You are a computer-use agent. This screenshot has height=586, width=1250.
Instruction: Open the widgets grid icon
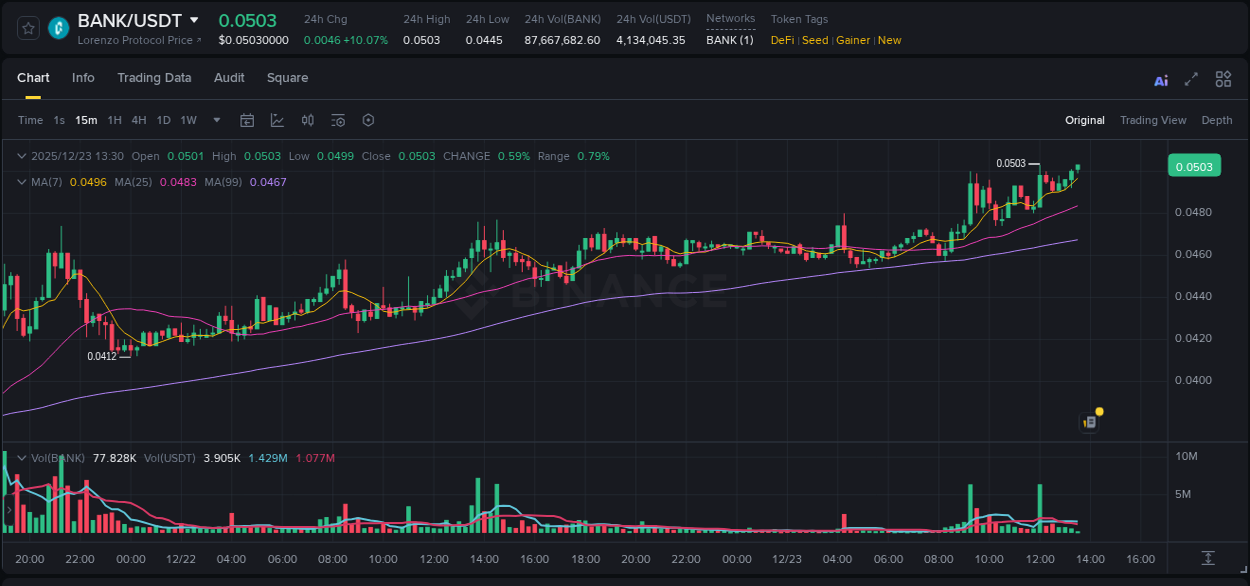(1223, 78)
